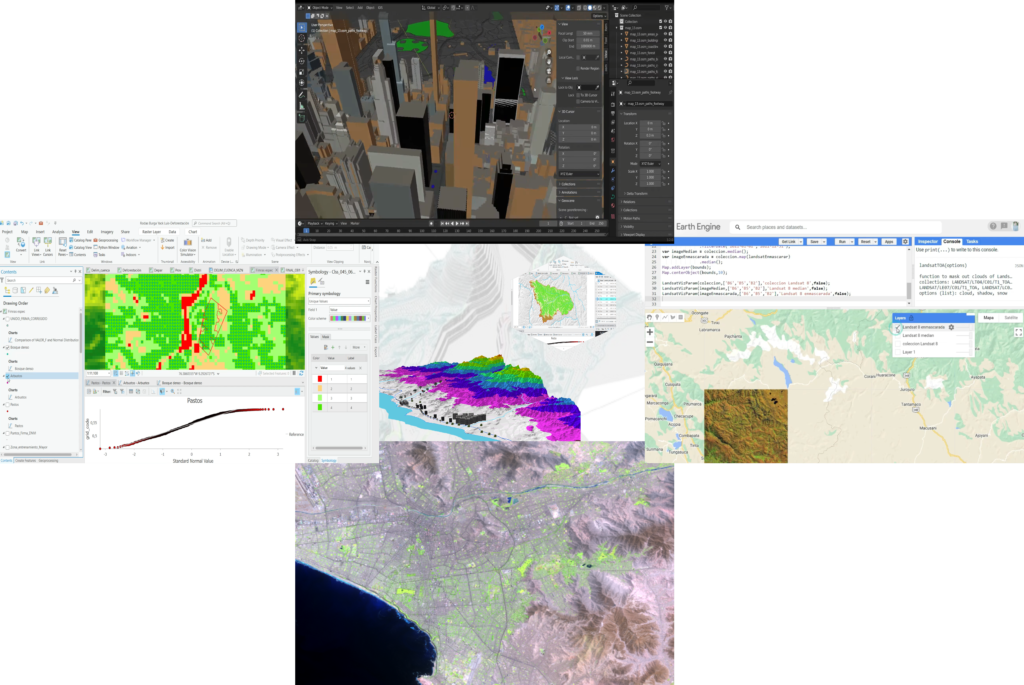
Task: Toggle Landsat 8 enmascarada layer checkbox
Action: coord(897,328)
